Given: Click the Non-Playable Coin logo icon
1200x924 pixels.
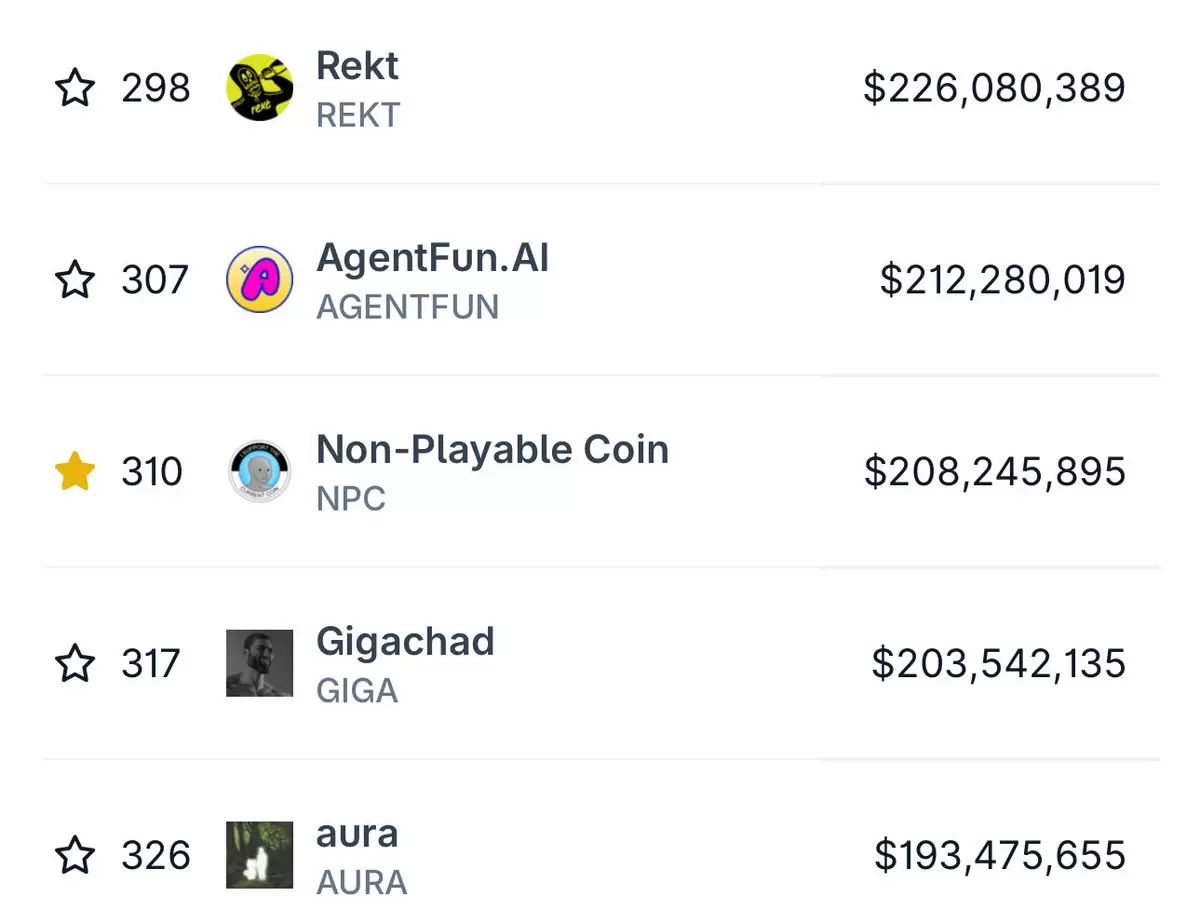Looking at the screenshot, I should pyautogui.click(x=260, y=472).
